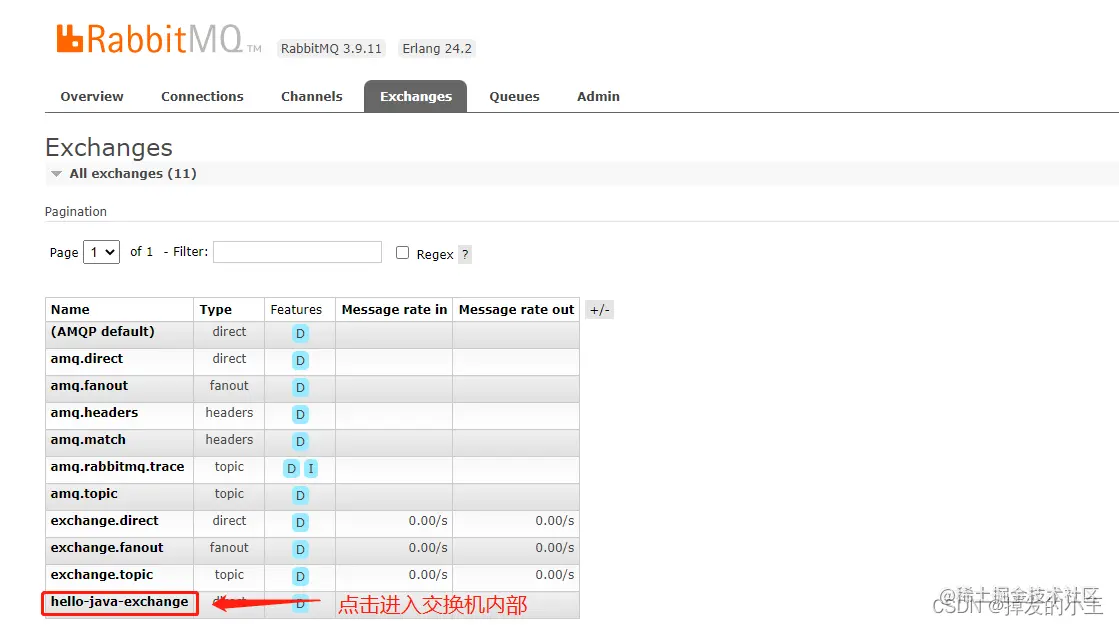Open the amq.topic exchange
Viewport: 1119px width, 625px height.
coord(83,494)
